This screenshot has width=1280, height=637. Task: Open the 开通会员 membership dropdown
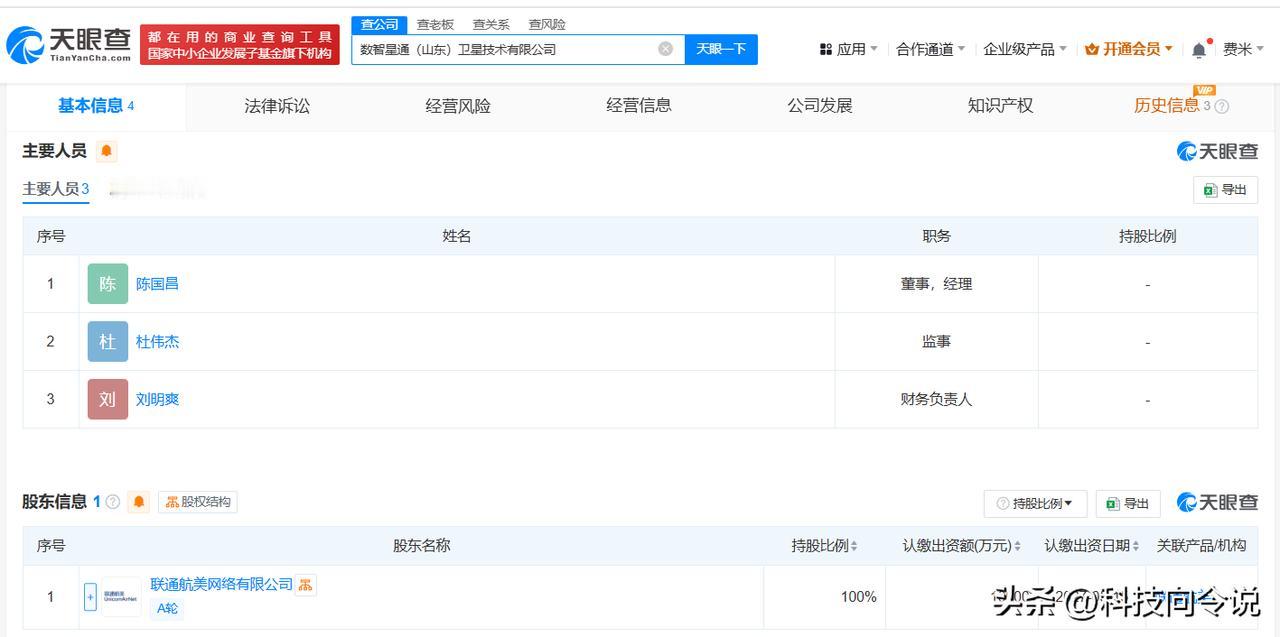[1129, 49]
